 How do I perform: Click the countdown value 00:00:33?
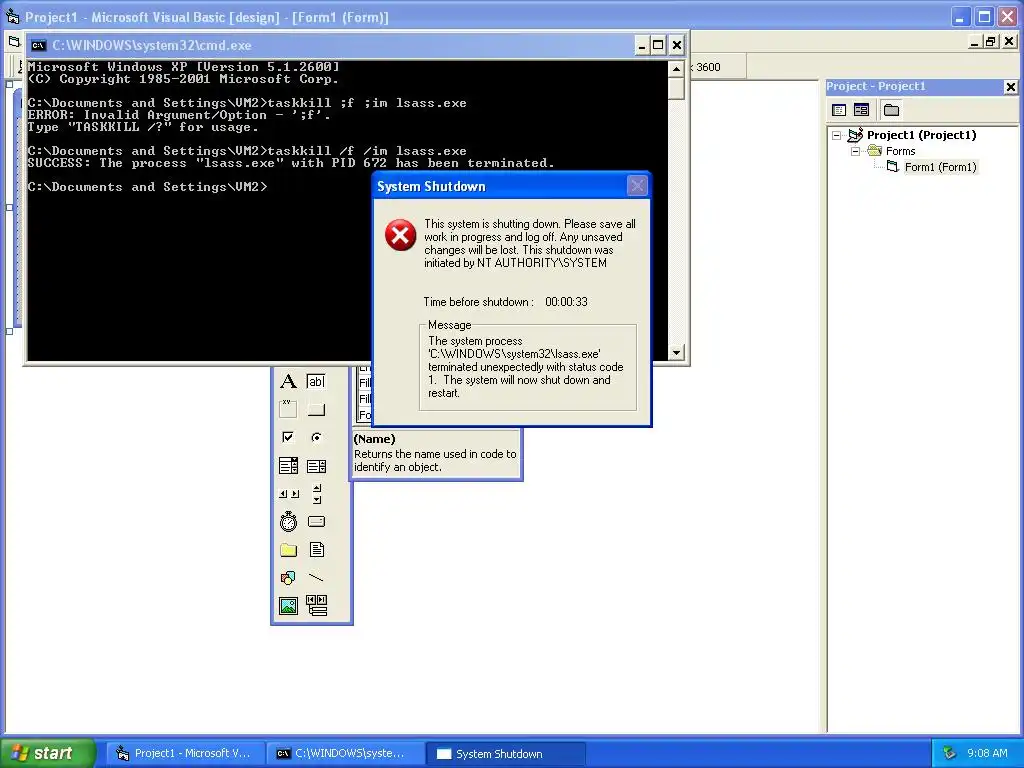click(x=566, y=302)
